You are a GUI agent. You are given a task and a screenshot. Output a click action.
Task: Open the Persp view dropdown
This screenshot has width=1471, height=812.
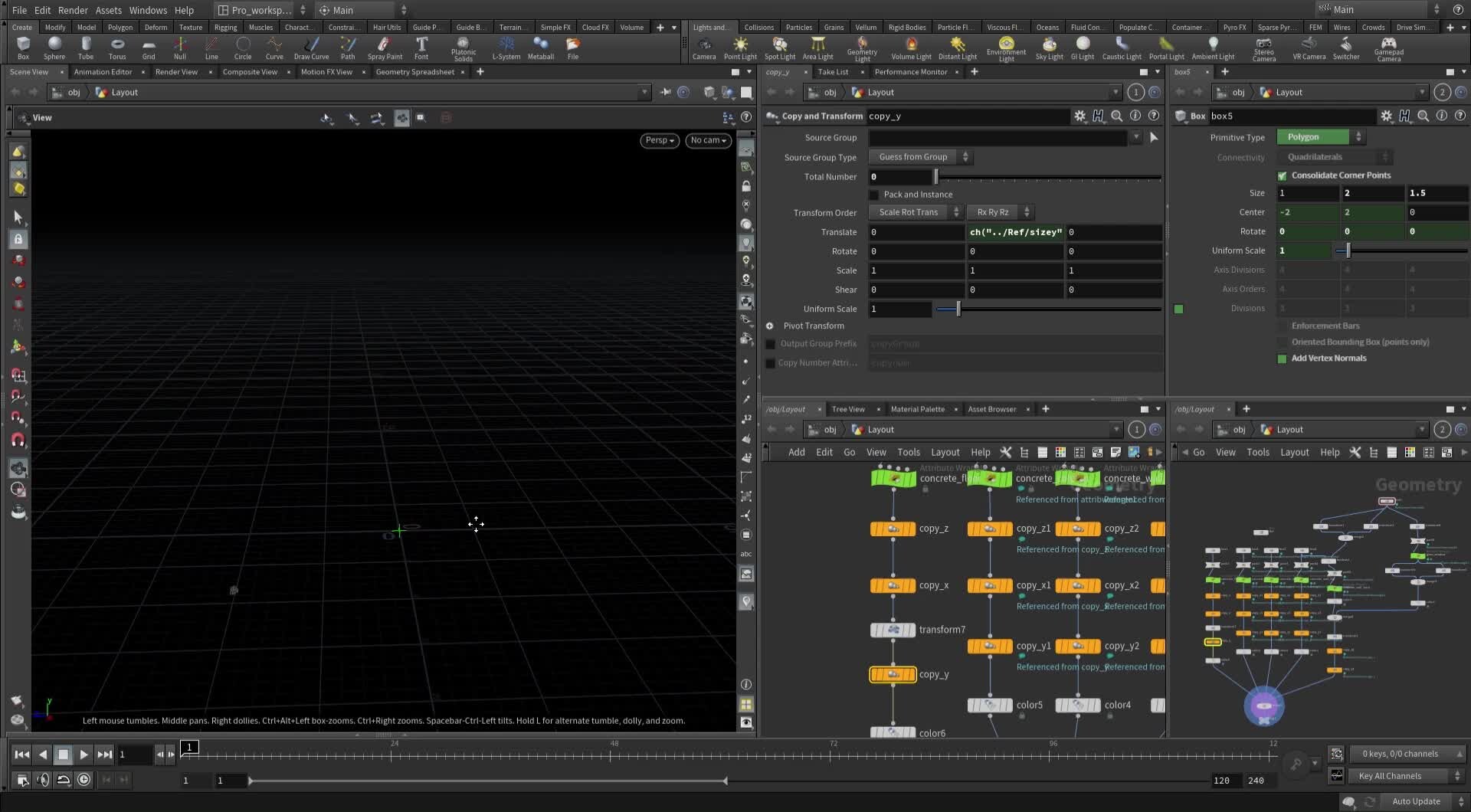659,140
